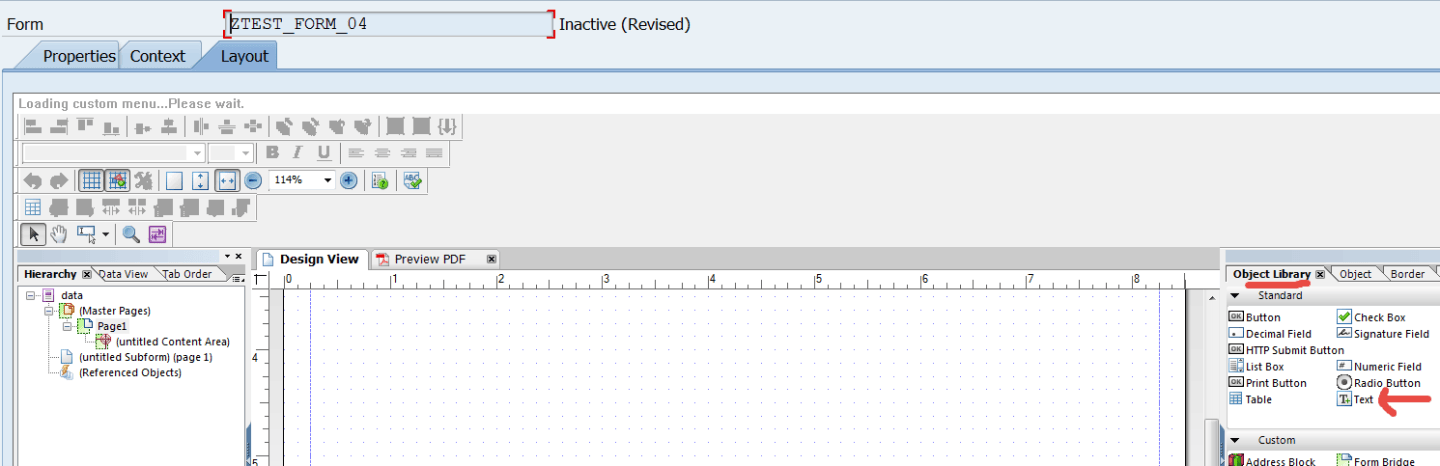Pick the Numeric Field object
Image resolution: width=1440 pixels, height=466 pixels.
(x=1379, y=367)
